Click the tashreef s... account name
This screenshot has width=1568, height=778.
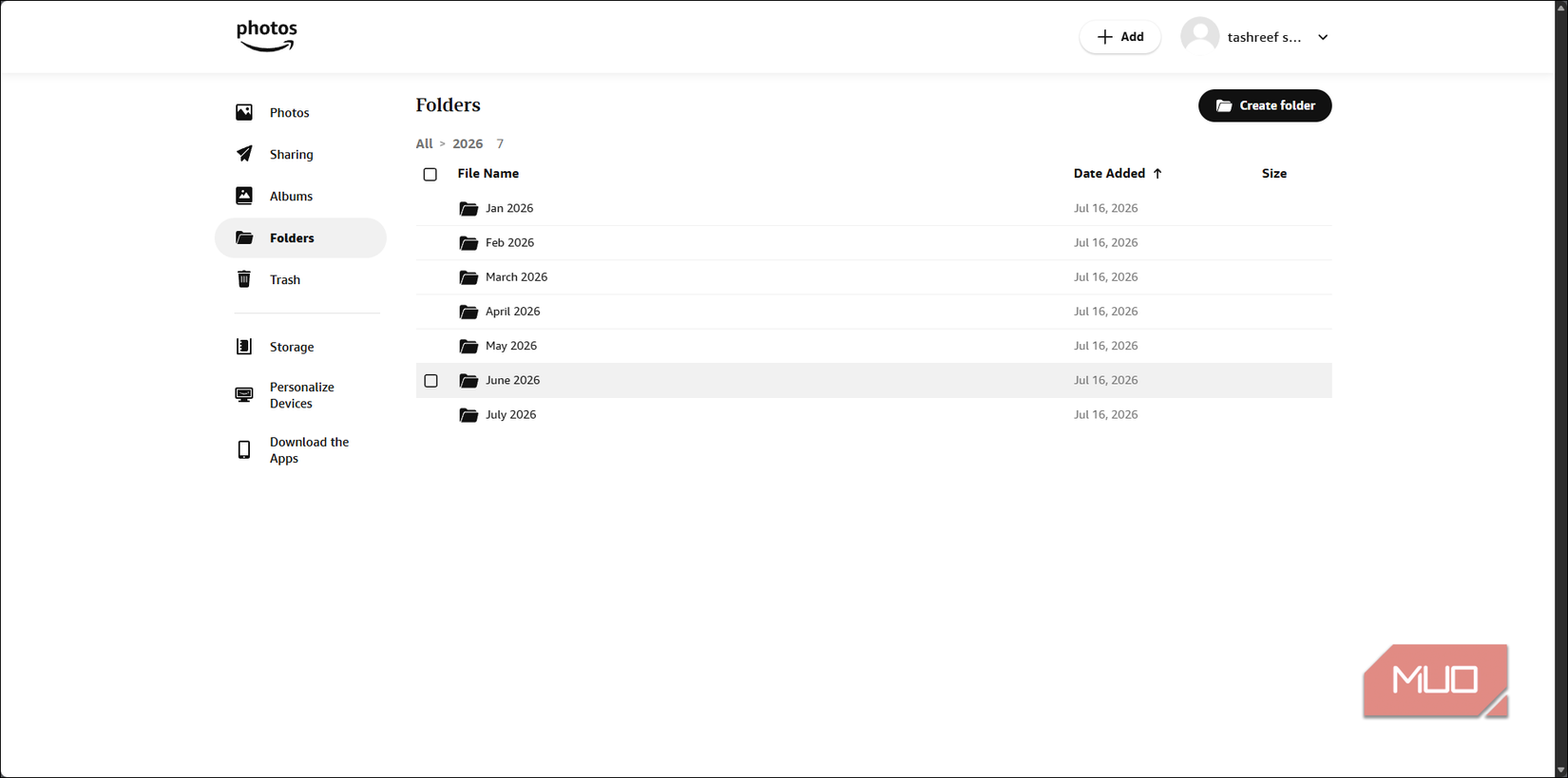(1264, 37)
